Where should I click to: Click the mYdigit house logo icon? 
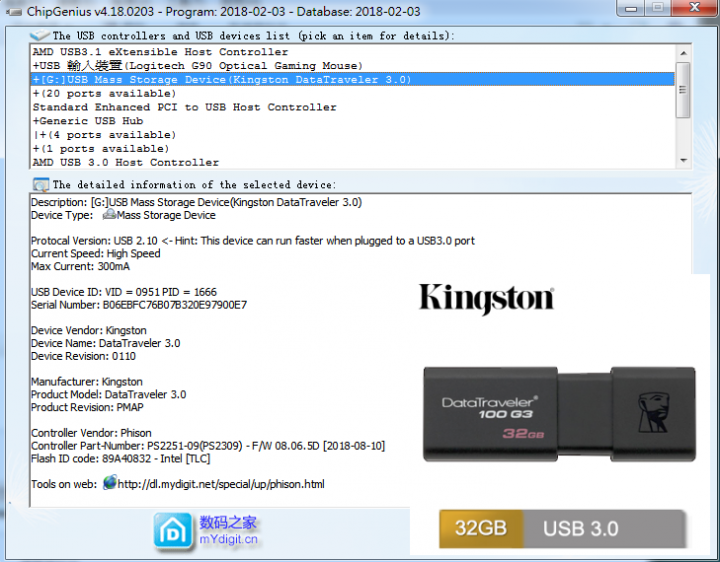[x=173, y=532]
